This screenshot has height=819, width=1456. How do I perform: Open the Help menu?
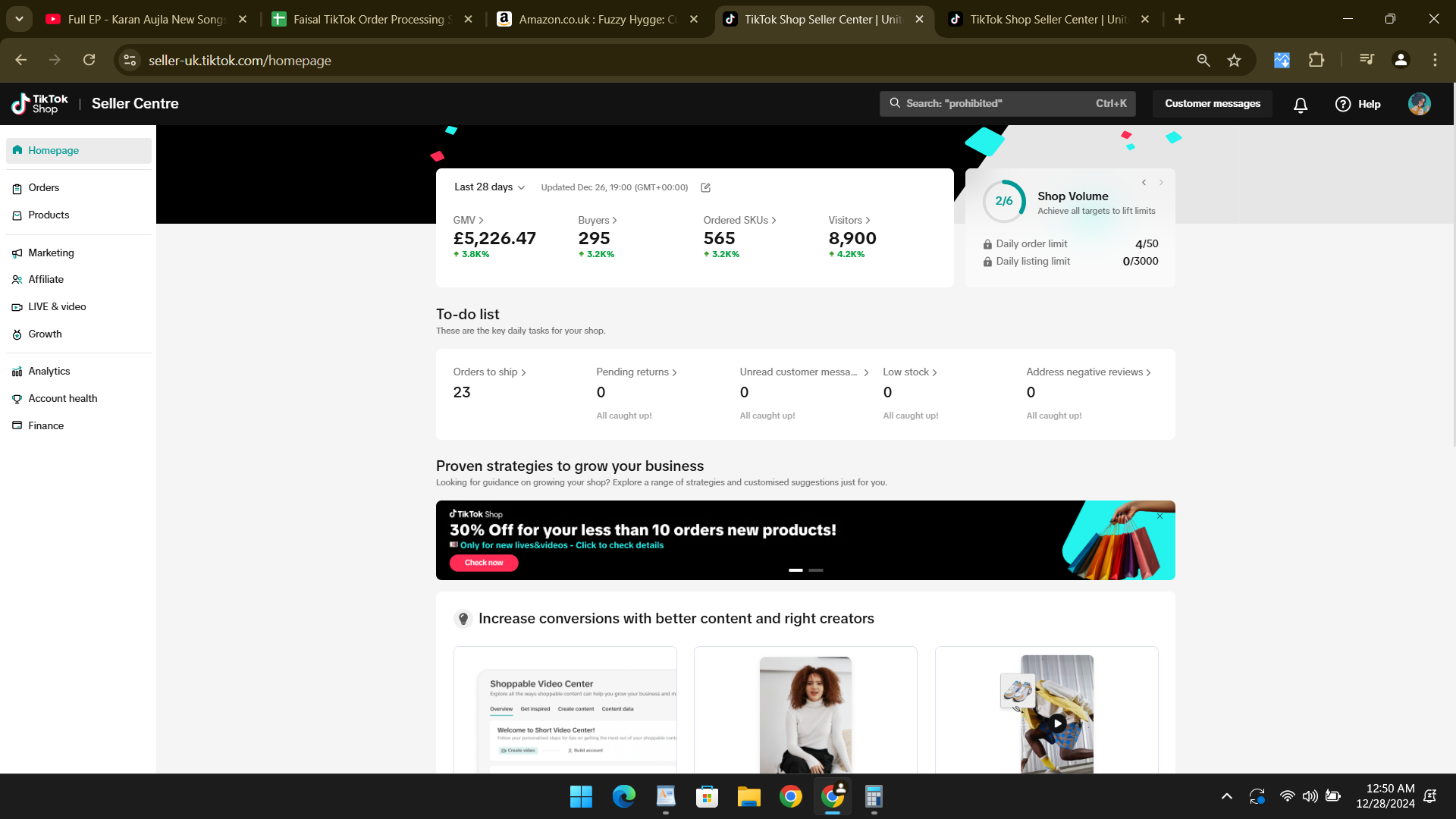(1358, 104)
